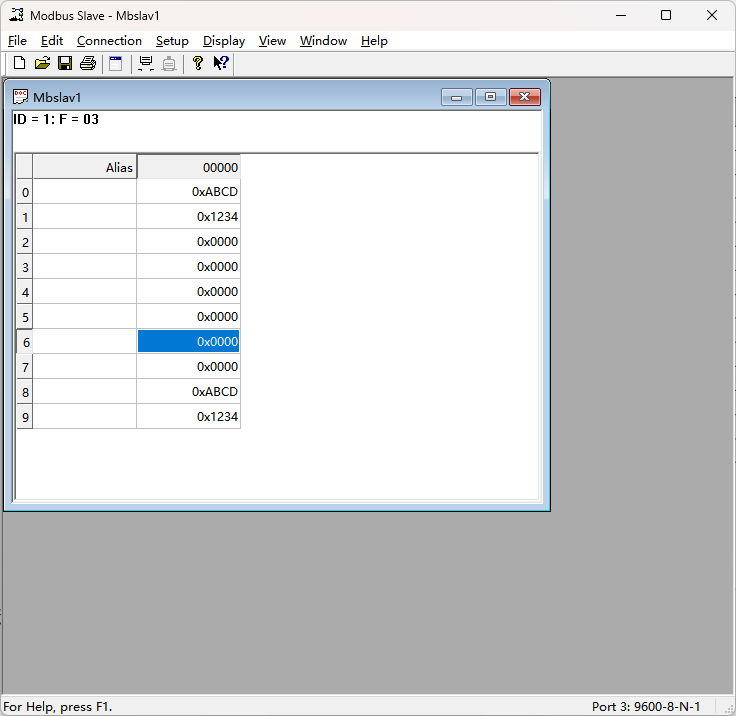Click the yellow Help question mark icon

(x=198, y=63)
